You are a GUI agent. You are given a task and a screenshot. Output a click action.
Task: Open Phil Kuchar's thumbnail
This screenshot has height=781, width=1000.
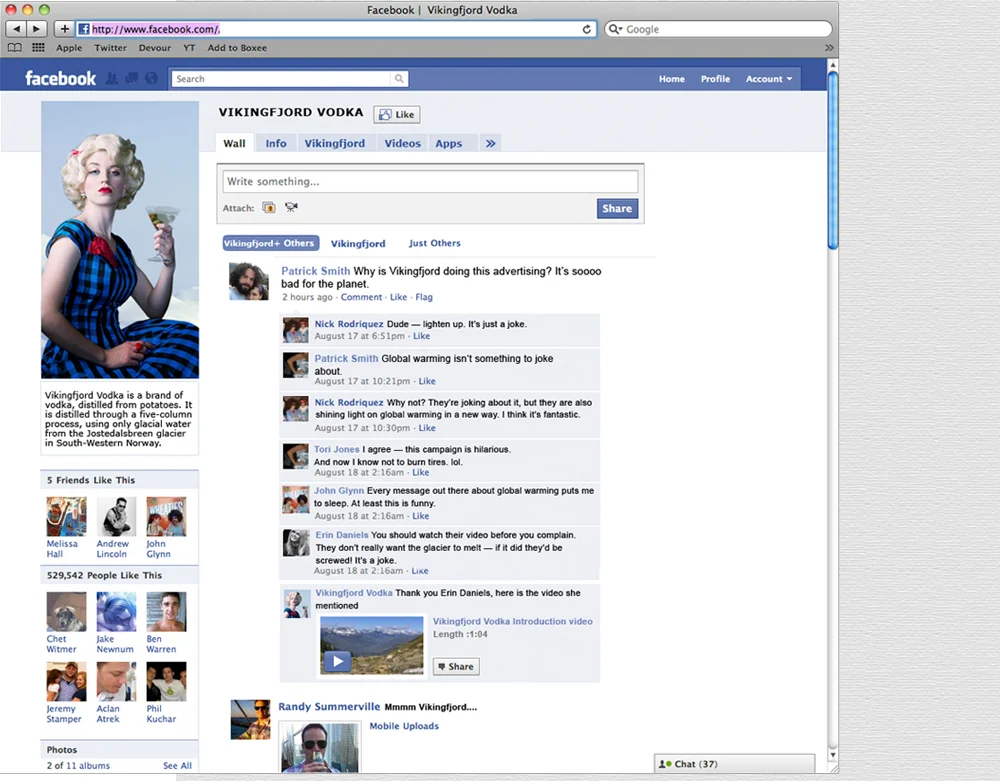(166, 681)
